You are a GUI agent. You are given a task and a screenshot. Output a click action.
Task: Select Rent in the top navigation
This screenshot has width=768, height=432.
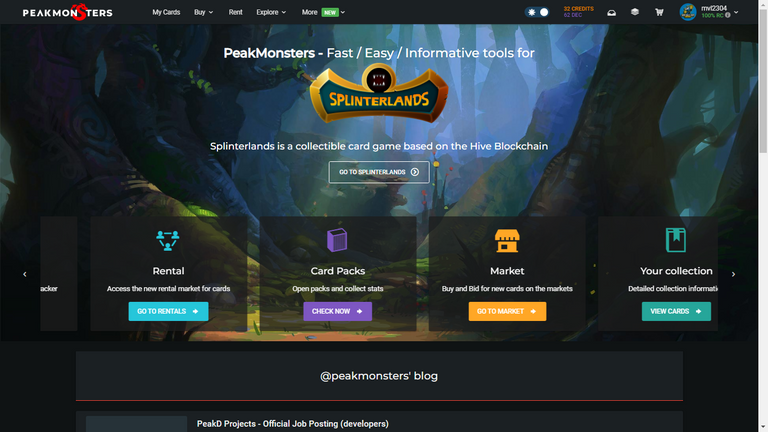[235, 12]
